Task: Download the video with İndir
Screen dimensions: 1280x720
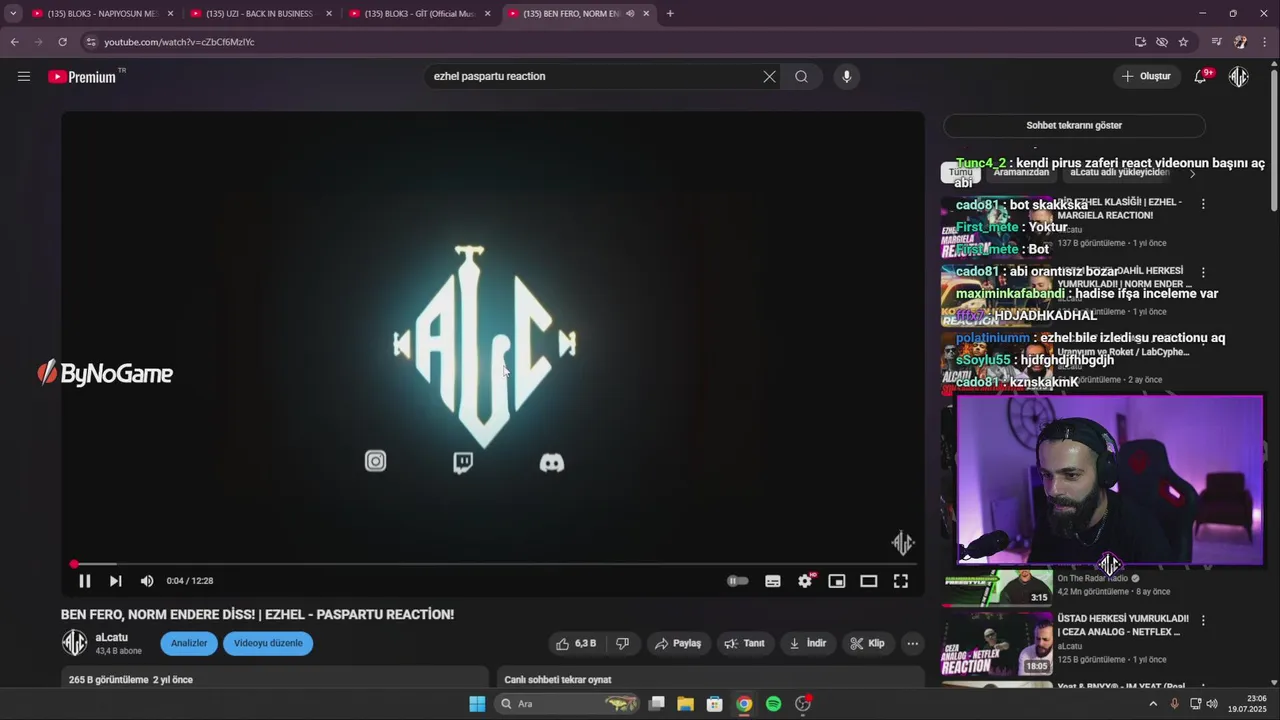Action: (807, 643)
